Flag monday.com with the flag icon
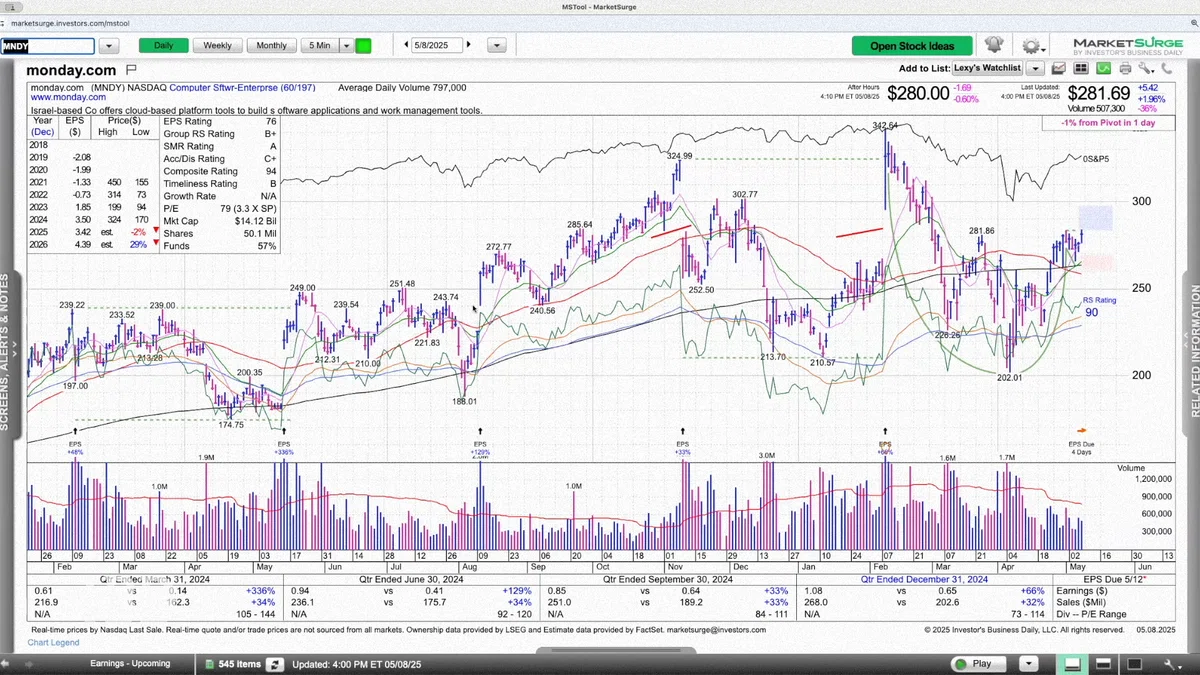Image resolution: width=1200 pixels, height=675 pixels. point(131,70)
